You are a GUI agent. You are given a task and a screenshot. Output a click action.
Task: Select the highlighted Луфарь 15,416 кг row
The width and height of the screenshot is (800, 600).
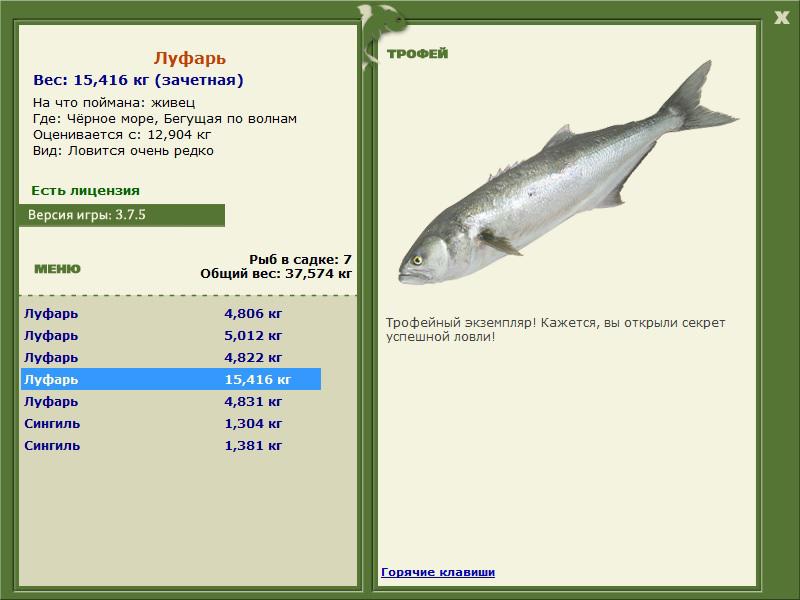click(x=171, y=379)
